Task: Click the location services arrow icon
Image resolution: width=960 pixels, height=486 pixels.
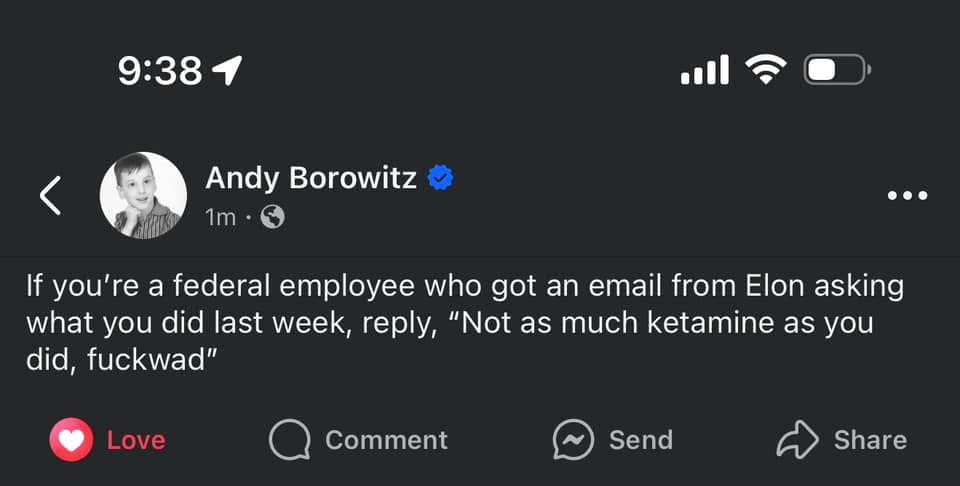Action: click(x=228, y=70)
